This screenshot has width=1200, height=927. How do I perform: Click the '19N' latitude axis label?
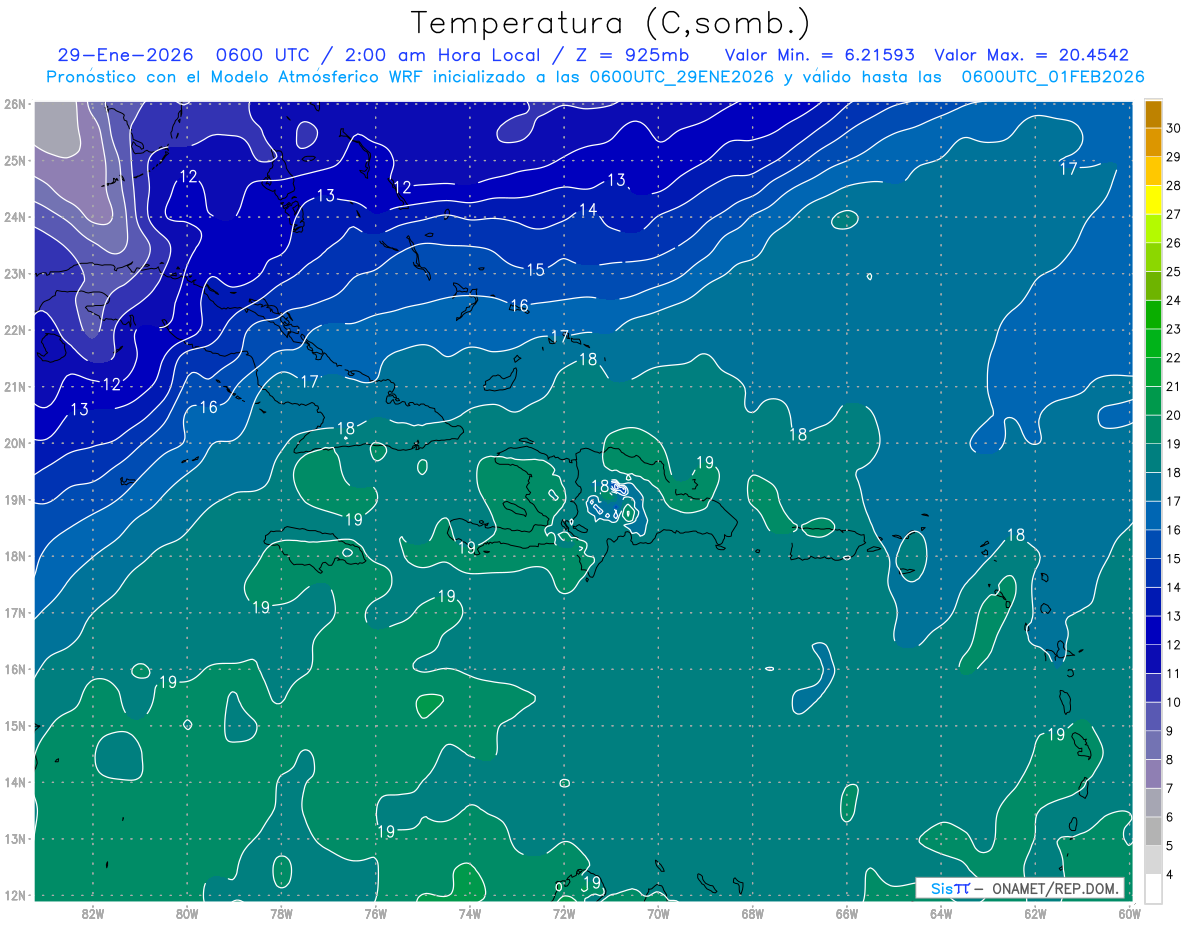point(14,499)
